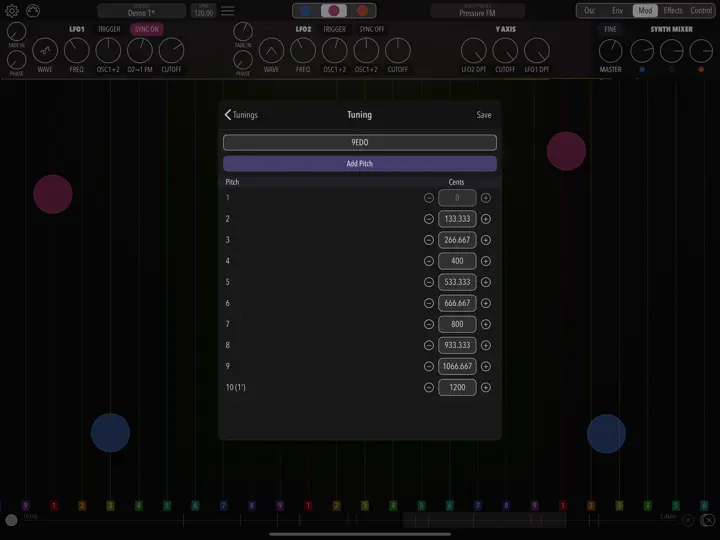This screenshot has height=540, width=720.
Task: Click plus icon on pitch 7 row
Action: [486, 324]
